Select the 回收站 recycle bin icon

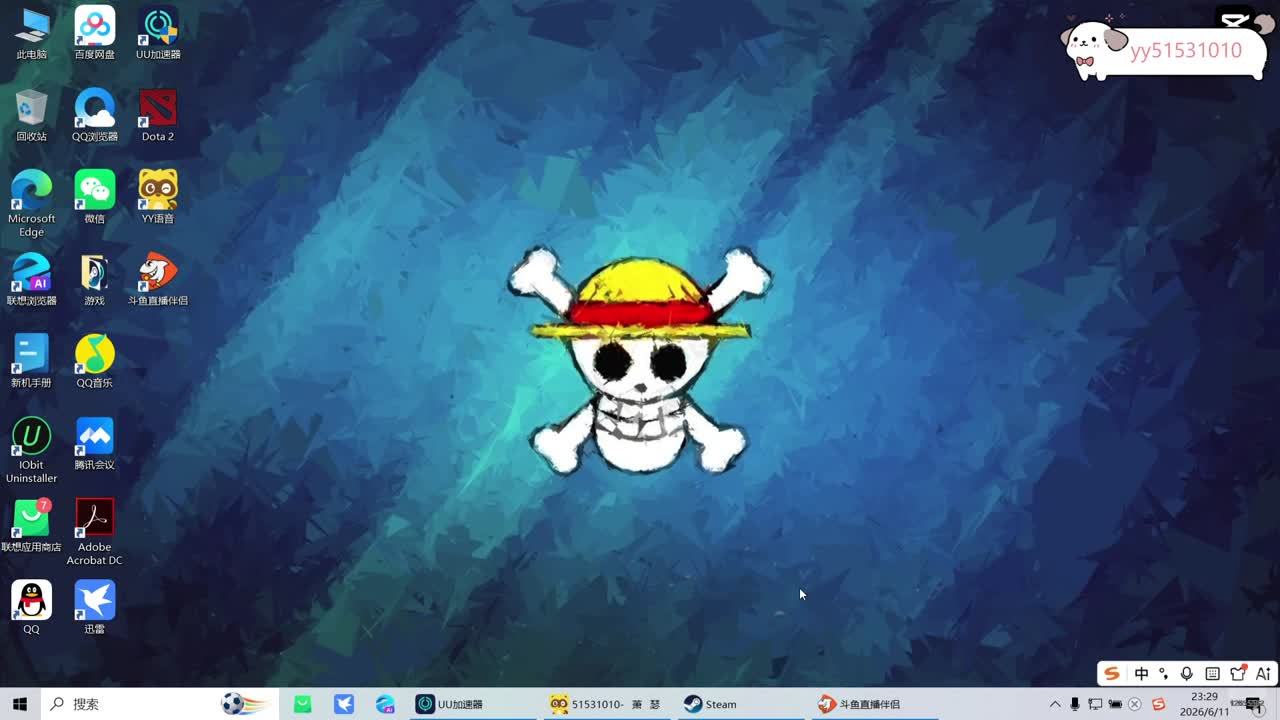point(31,115)
